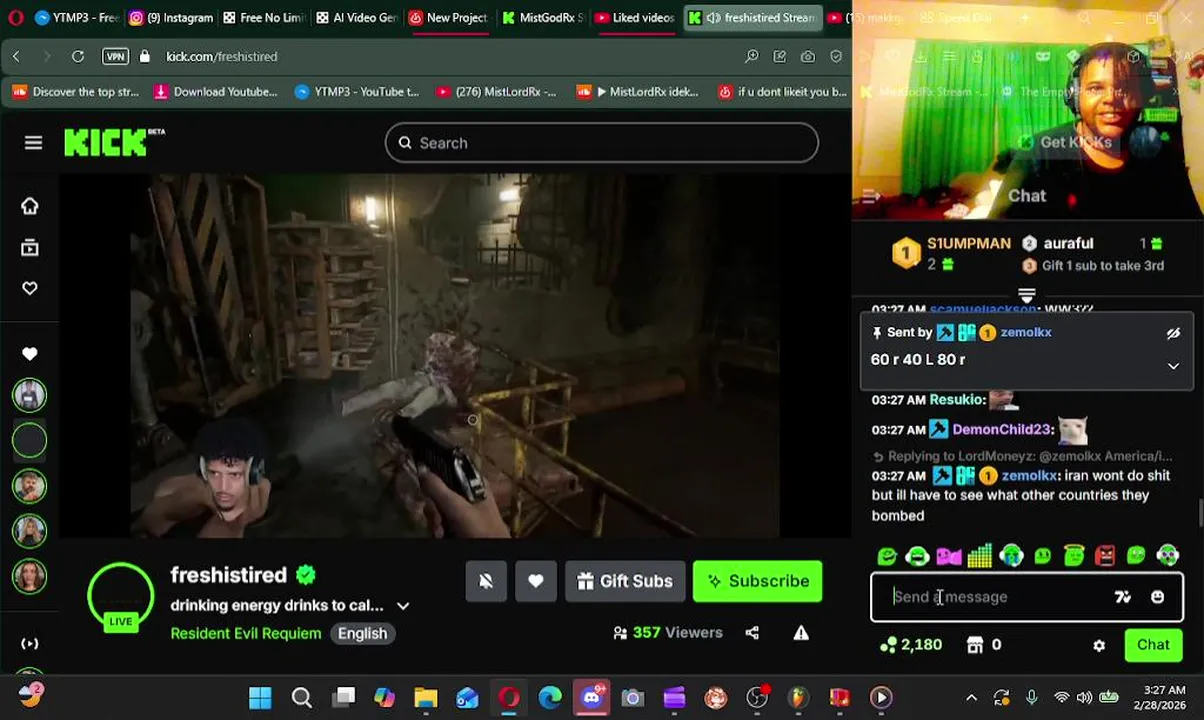
Task: Open zemolkx profile in pinned message
Action: pyautogui.click(x=1026, y=332)
